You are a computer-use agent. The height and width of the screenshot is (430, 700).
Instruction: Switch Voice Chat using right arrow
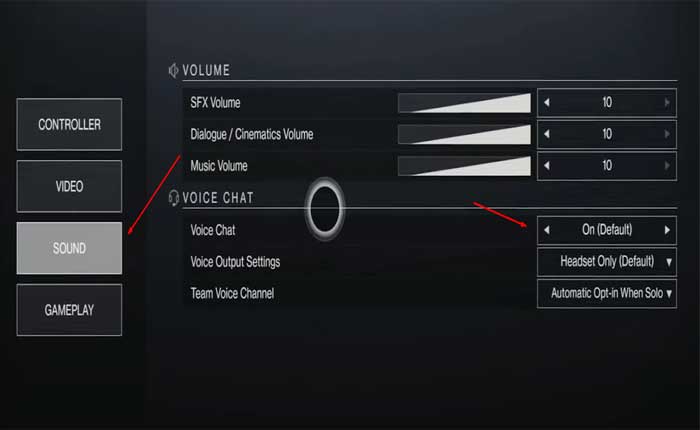point(667,230)
